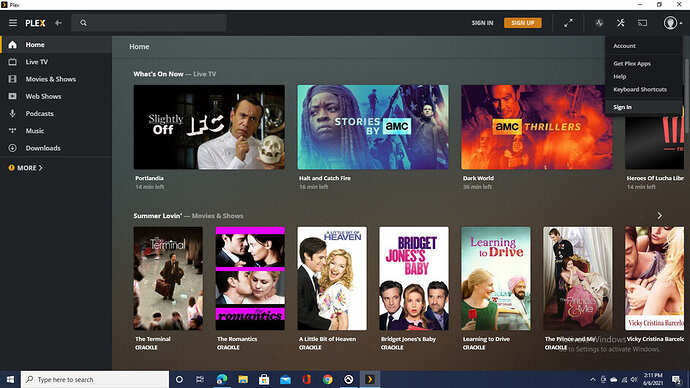Open The Romantics movie poster
Image resolution: width=690 pixels, height=388 pixels.
pos(250,278)
